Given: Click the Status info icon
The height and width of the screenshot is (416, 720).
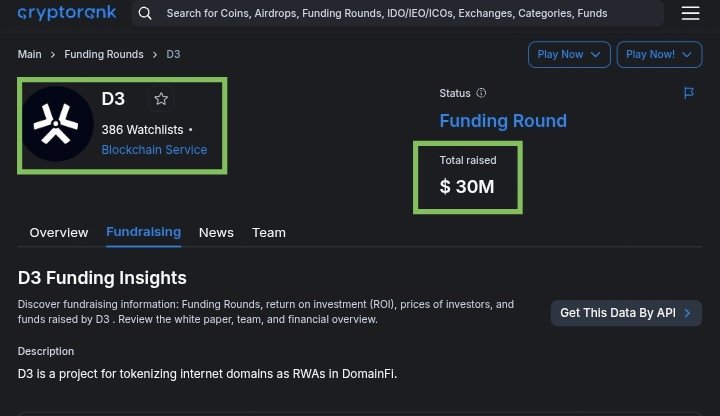Looking at the screenshot, I should (x=481, y=93).
